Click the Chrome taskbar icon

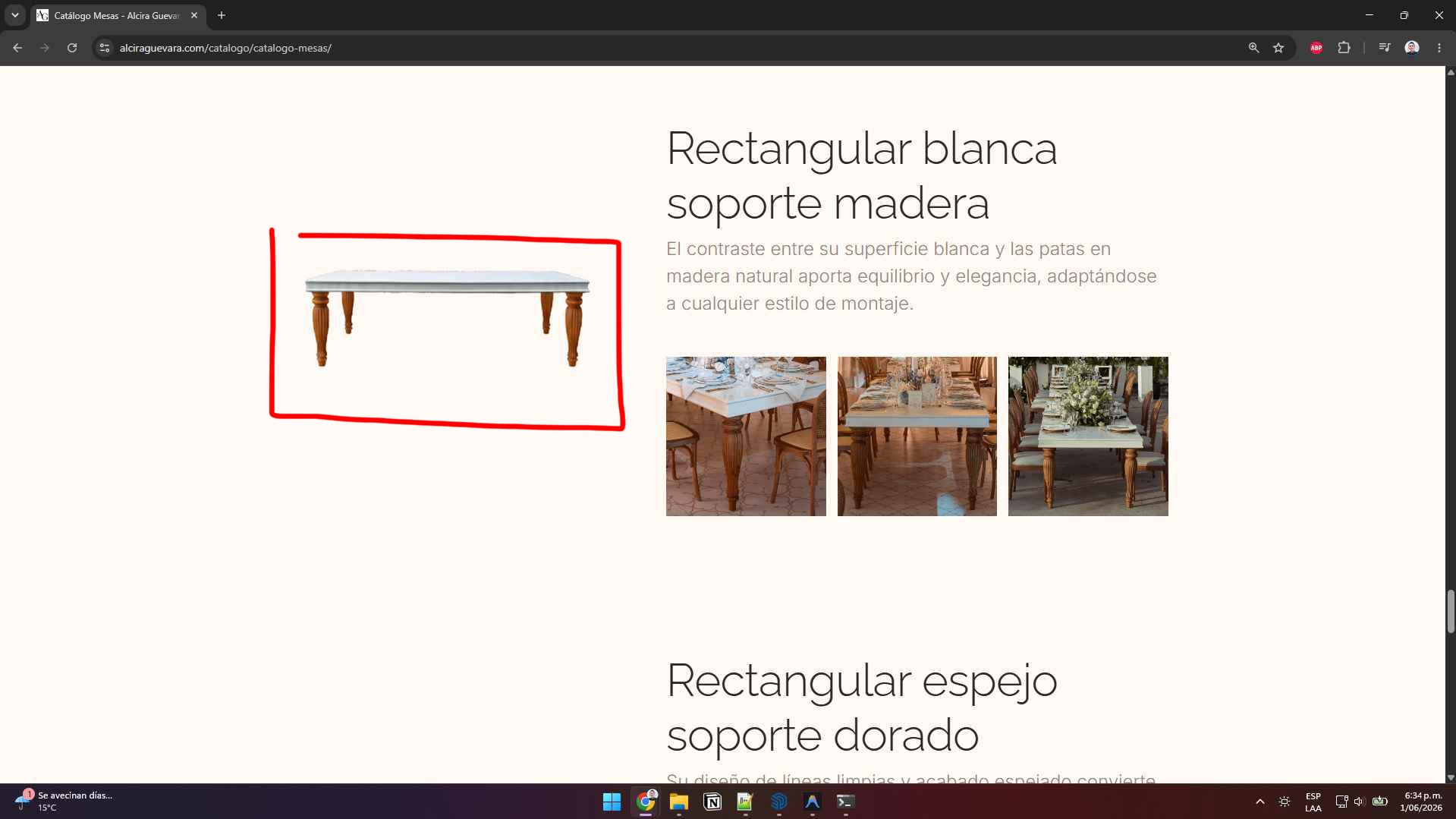tap(646, 802)
